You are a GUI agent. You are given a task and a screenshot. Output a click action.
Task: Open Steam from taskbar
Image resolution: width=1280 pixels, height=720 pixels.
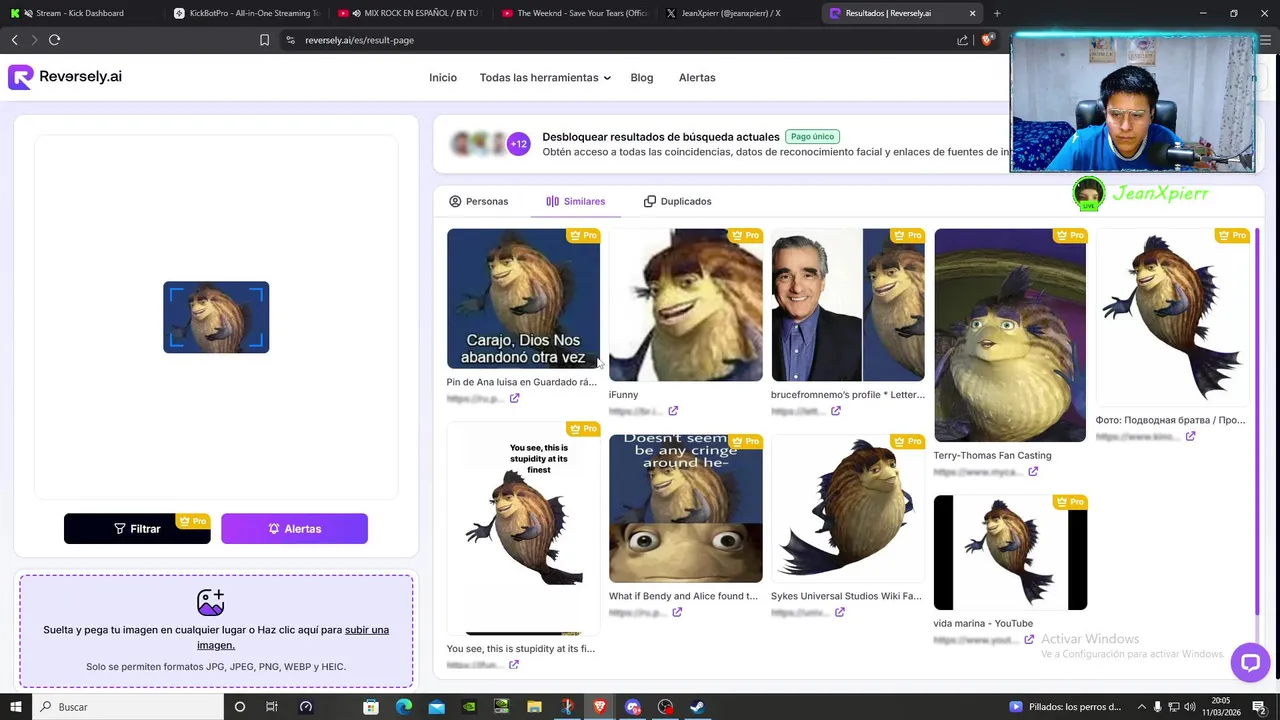(697, 707)
